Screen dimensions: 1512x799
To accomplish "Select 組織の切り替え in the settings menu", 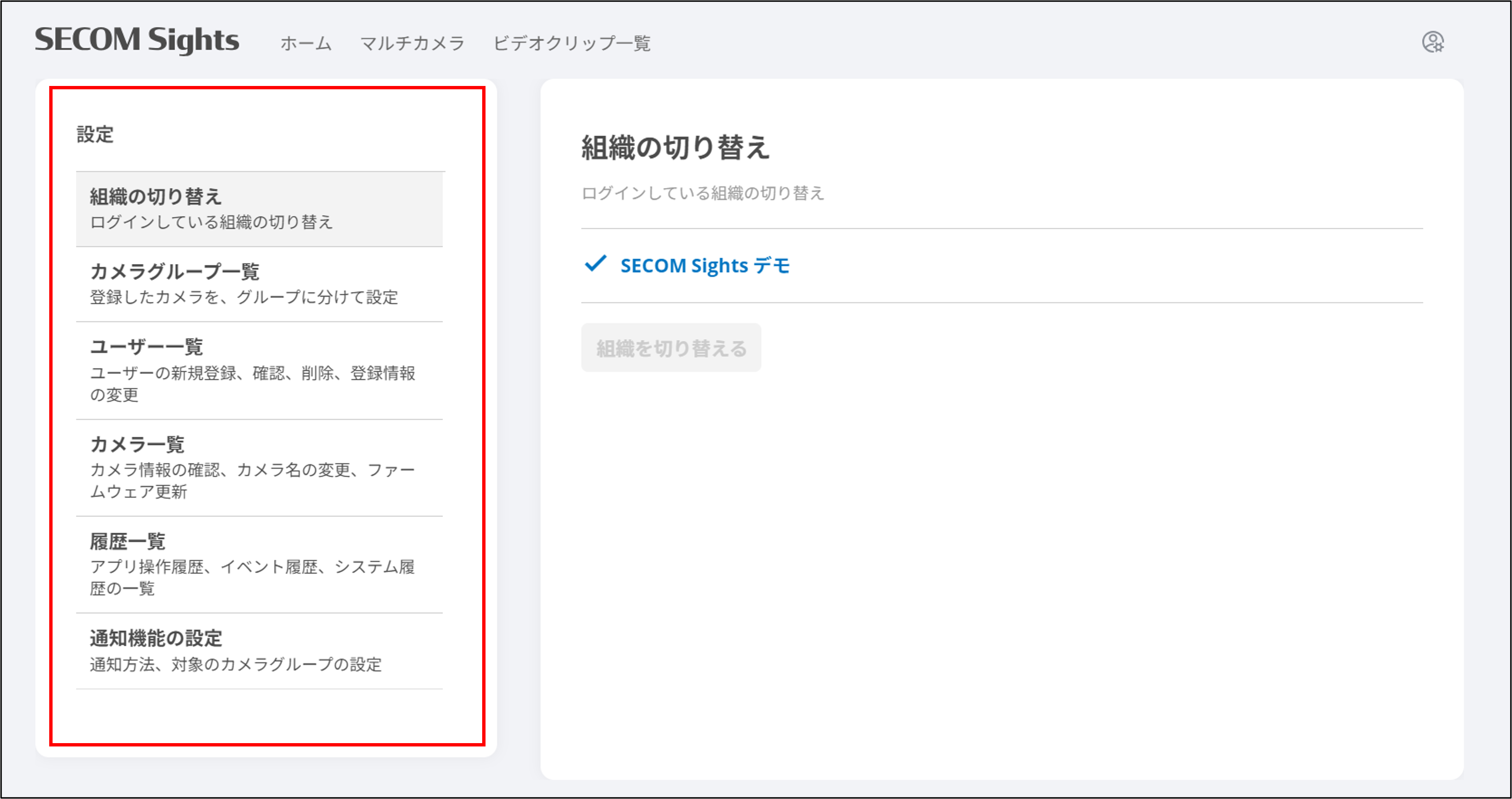I will point(259,209).
